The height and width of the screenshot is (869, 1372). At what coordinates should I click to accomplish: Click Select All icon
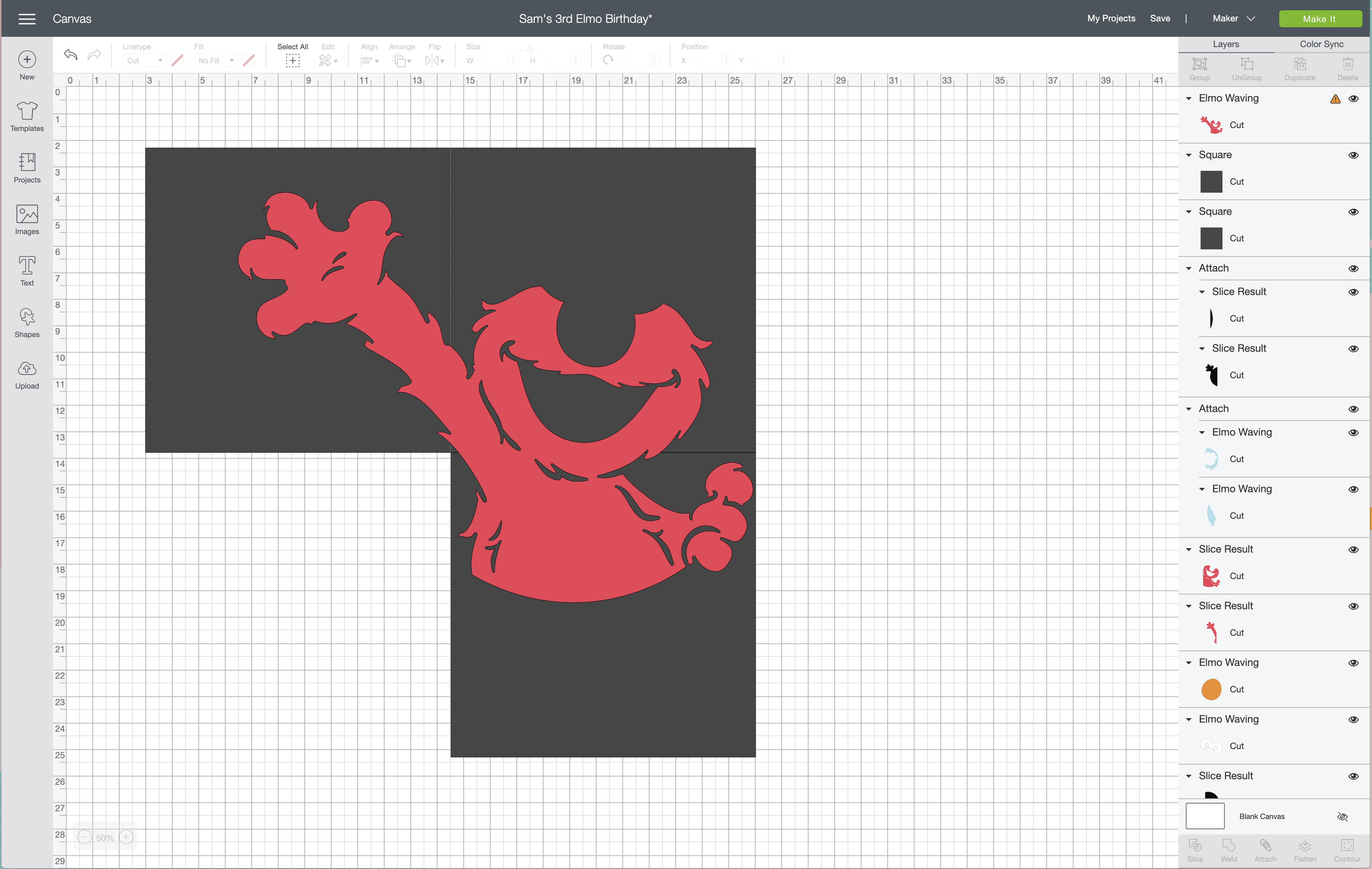(292, 60)
